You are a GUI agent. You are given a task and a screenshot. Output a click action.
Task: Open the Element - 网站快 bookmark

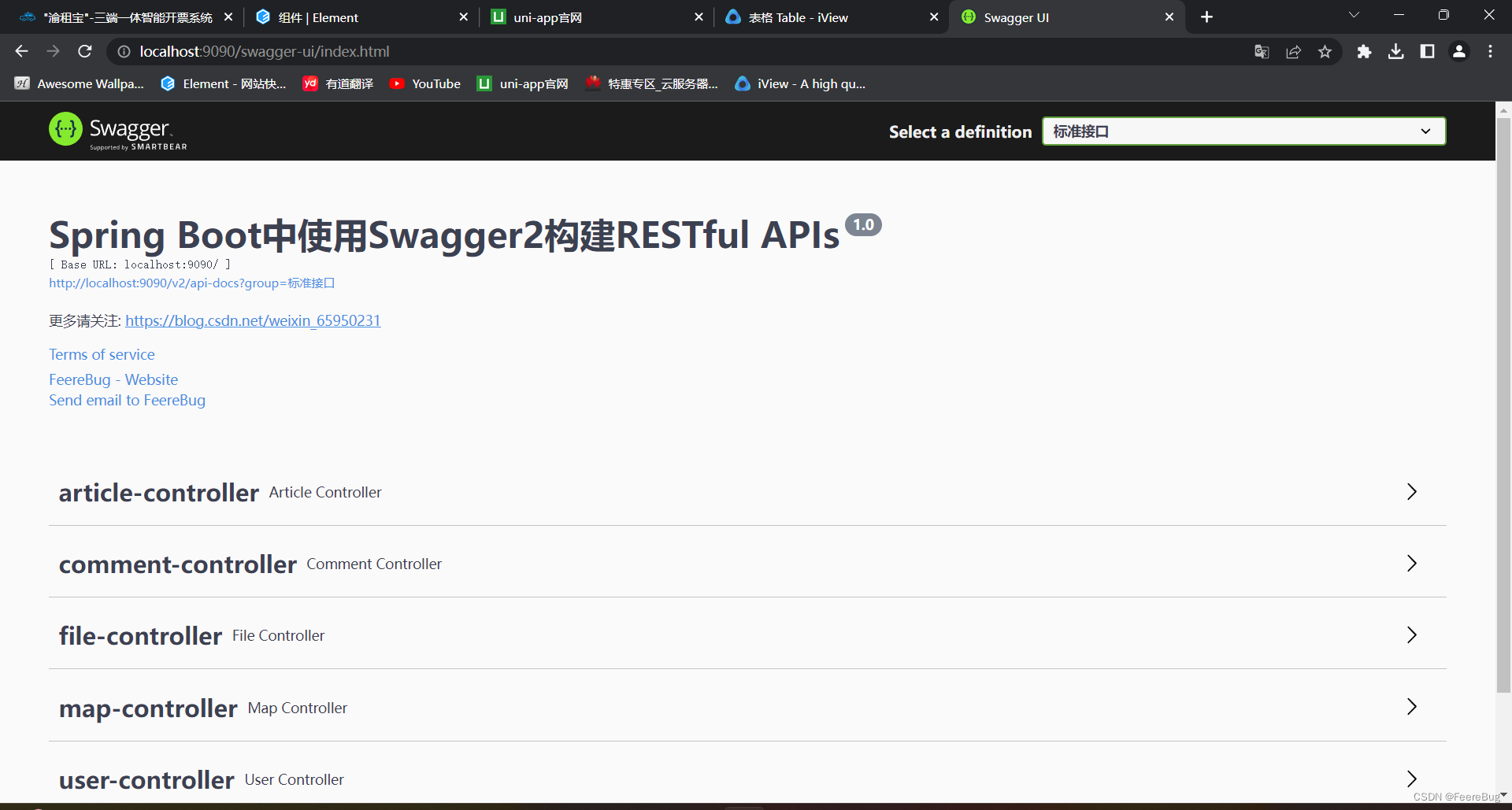point(223,83)
